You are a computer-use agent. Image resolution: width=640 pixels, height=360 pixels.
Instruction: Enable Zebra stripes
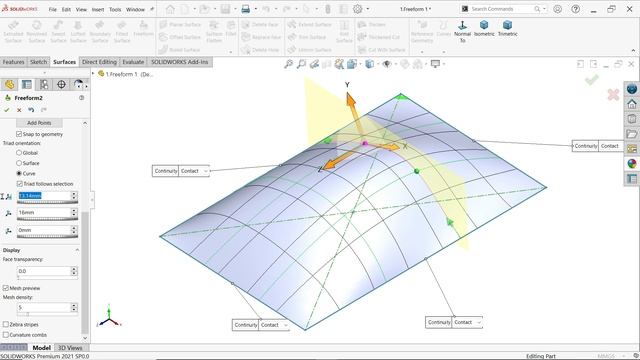click(x=6, y=324)
